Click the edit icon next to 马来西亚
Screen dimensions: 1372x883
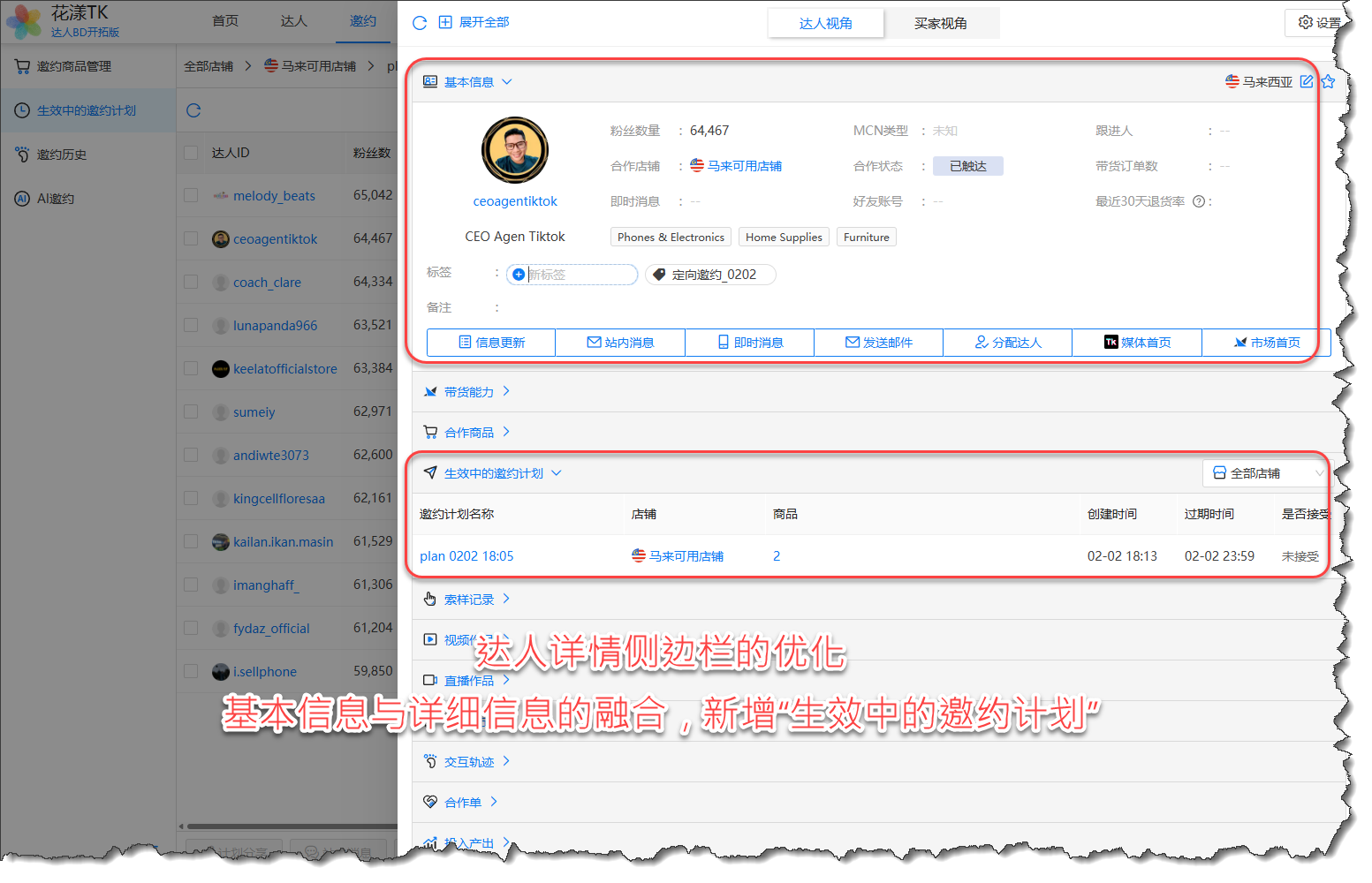click(x=1307, y=81)
